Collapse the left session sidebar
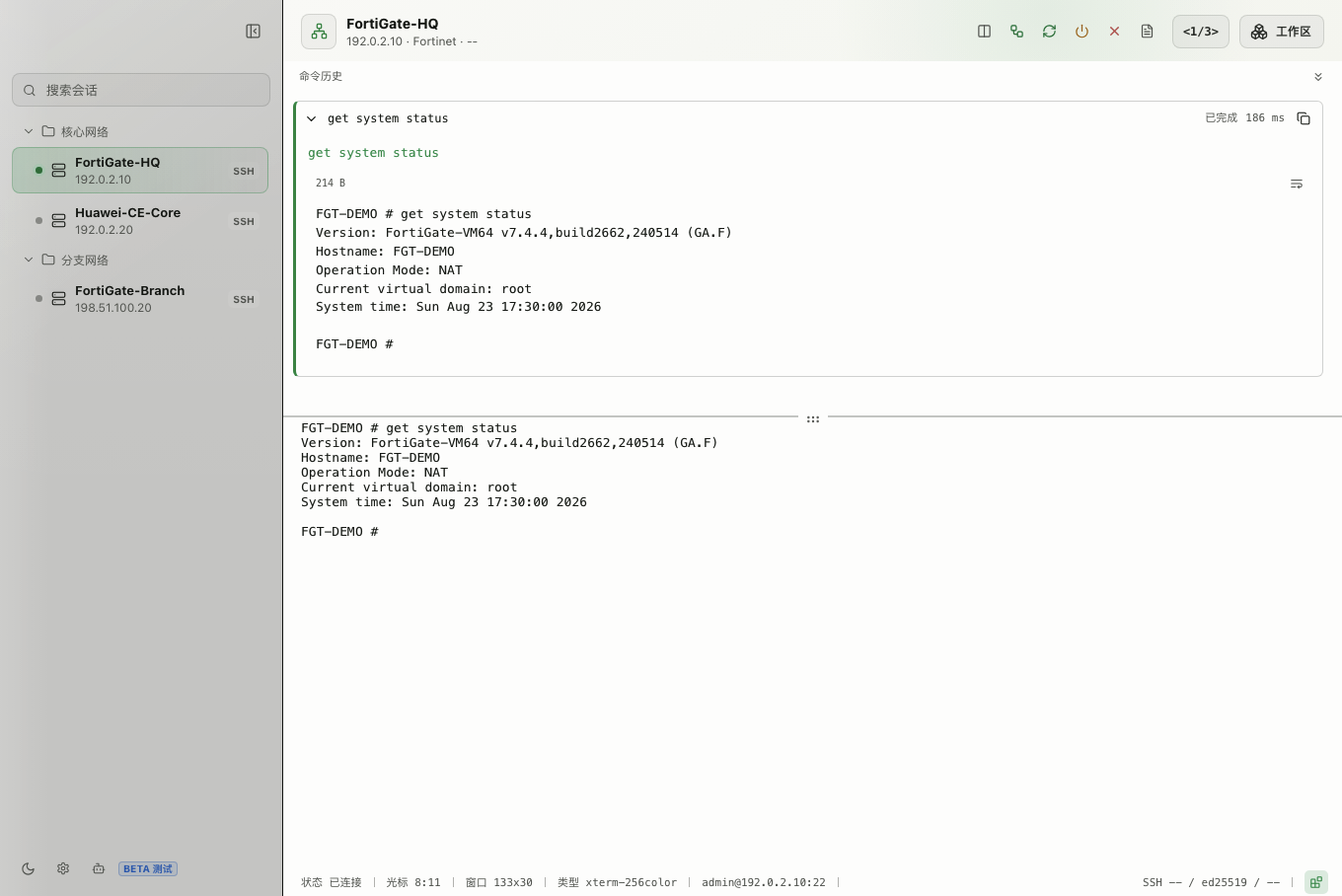This screenshot has height=896, width=1342. [x=253, y=32]
